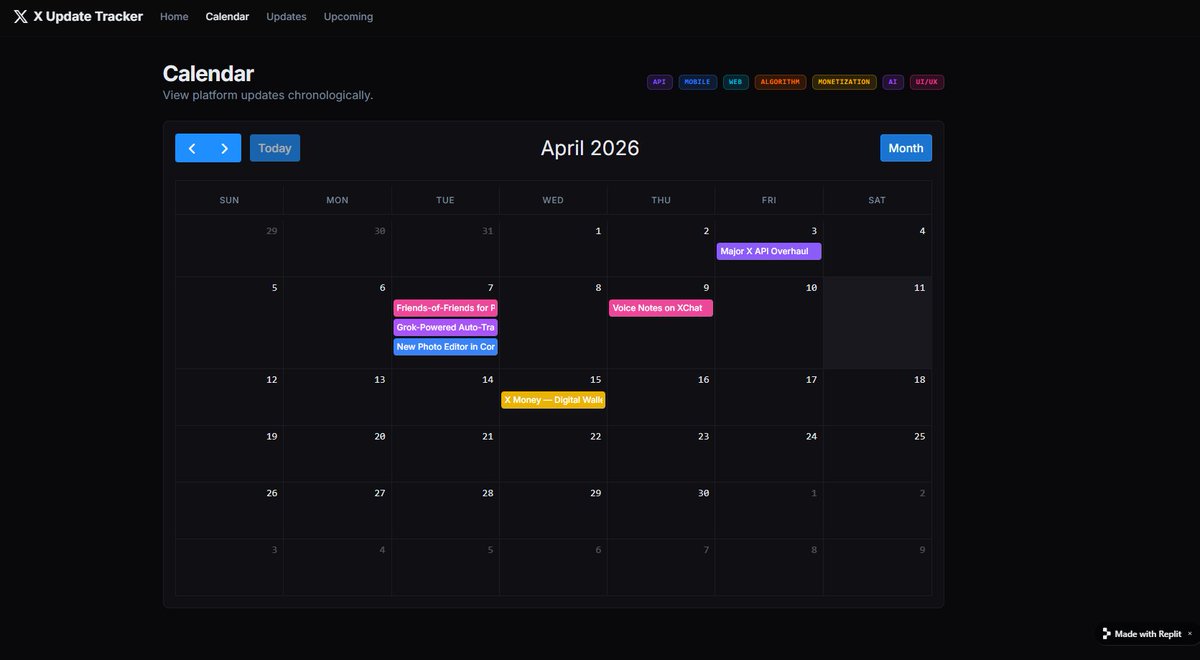The width and height of the screenshot is (1200, 660).
Task: Filter by the MOBILE tag
Action: point(698,82)
